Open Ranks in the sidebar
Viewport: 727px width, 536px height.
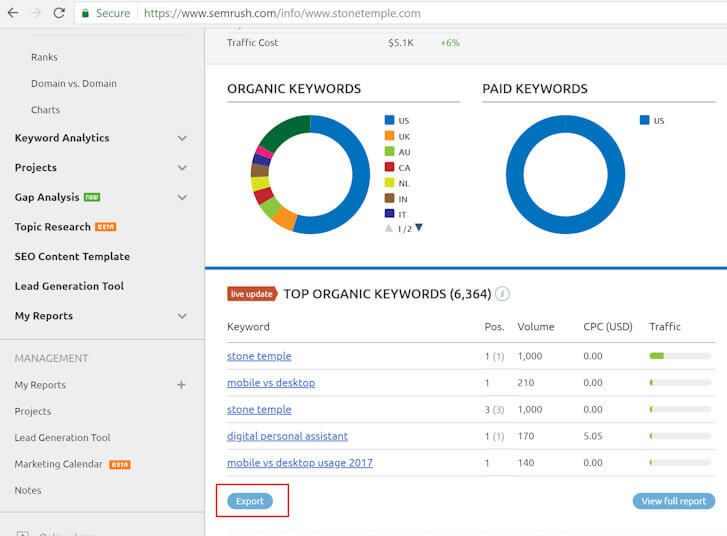[45, 57]
